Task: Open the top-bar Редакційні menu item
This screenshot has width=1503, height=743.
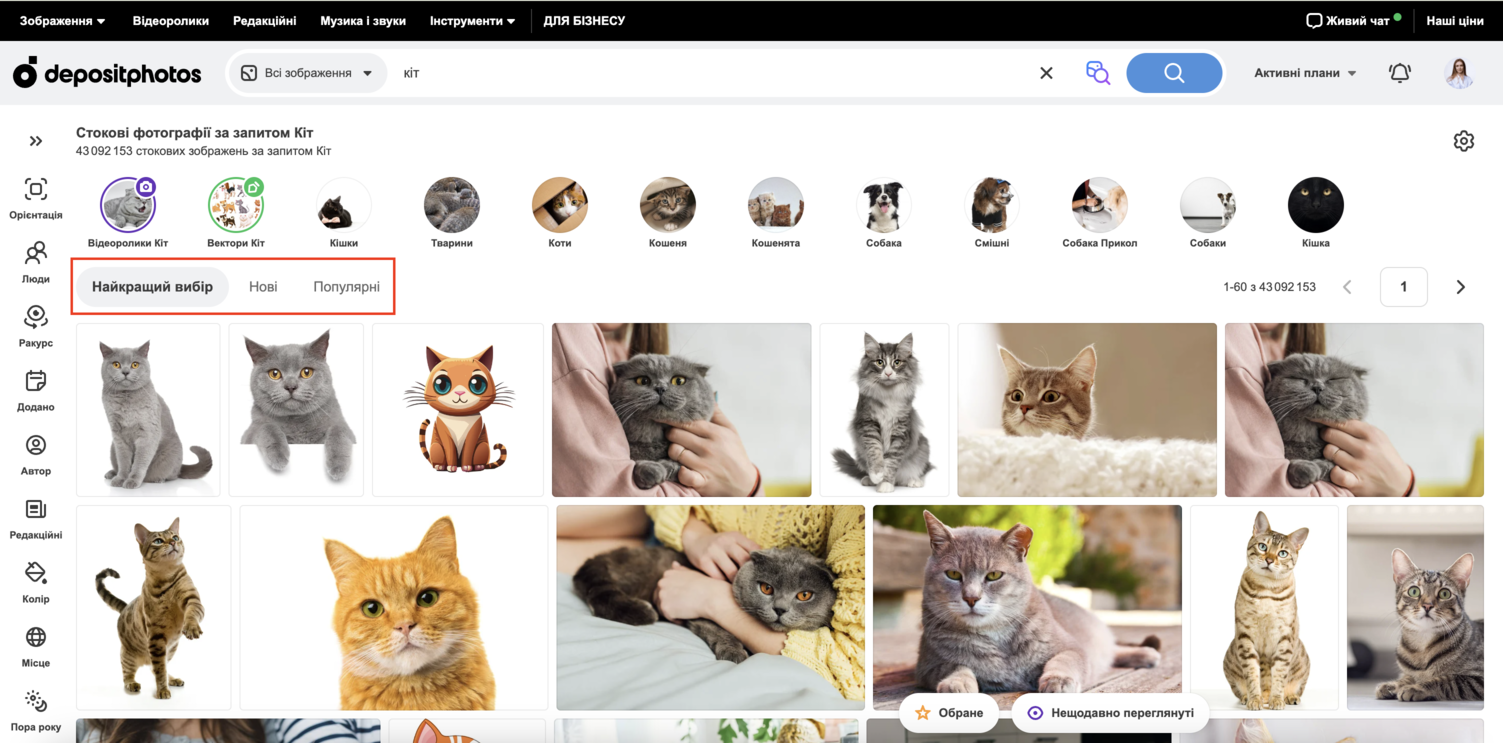Action: [x=264, y=20]
